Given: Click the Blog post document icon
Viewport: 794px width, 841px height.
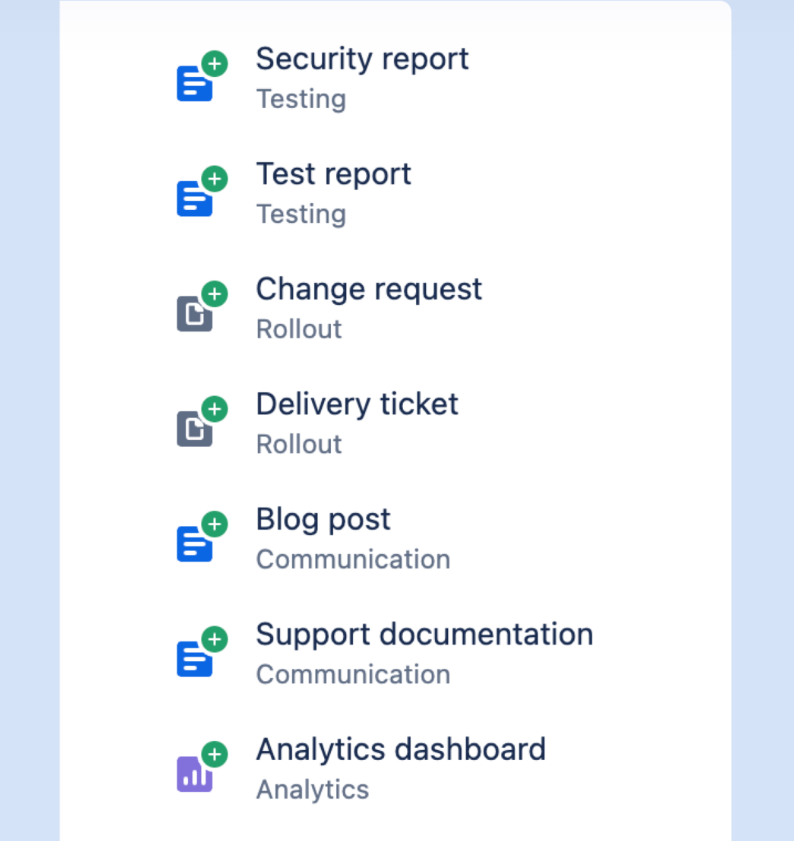Looking at the screenshot, I should click(x=195, y=544).
